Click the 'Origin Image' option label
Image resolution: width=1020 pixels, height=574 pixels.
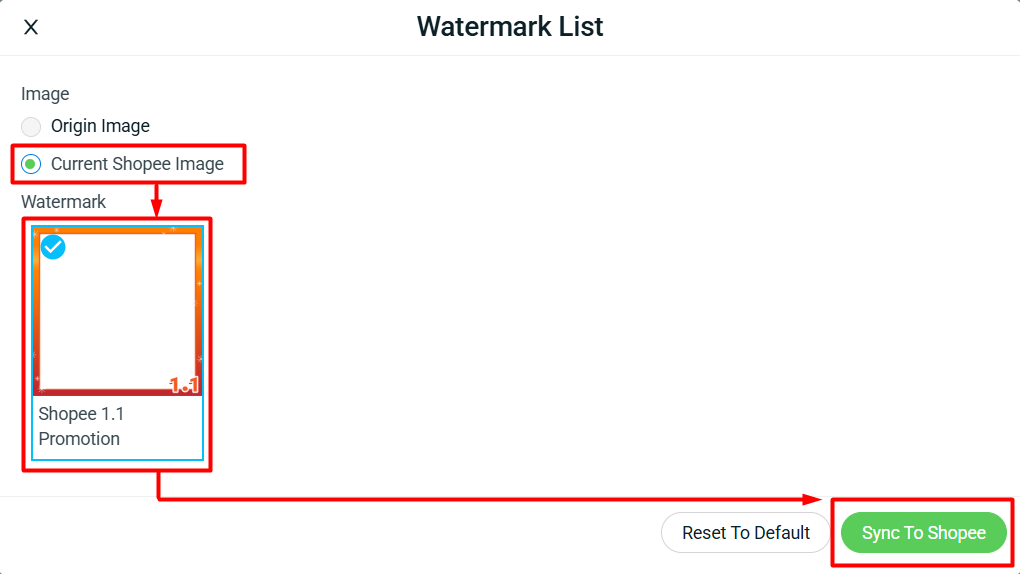[x=100, y=126]
